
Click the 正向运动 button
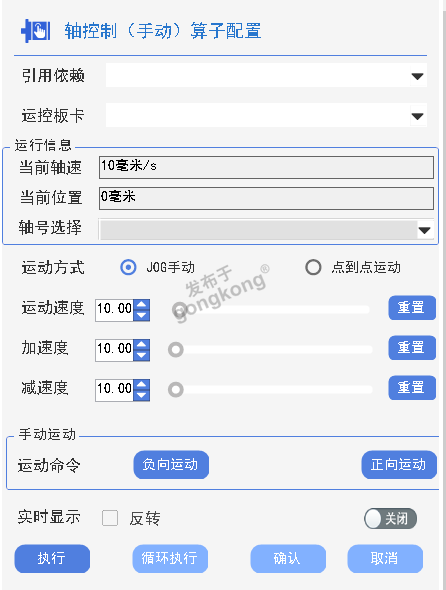tap(399, 465)
